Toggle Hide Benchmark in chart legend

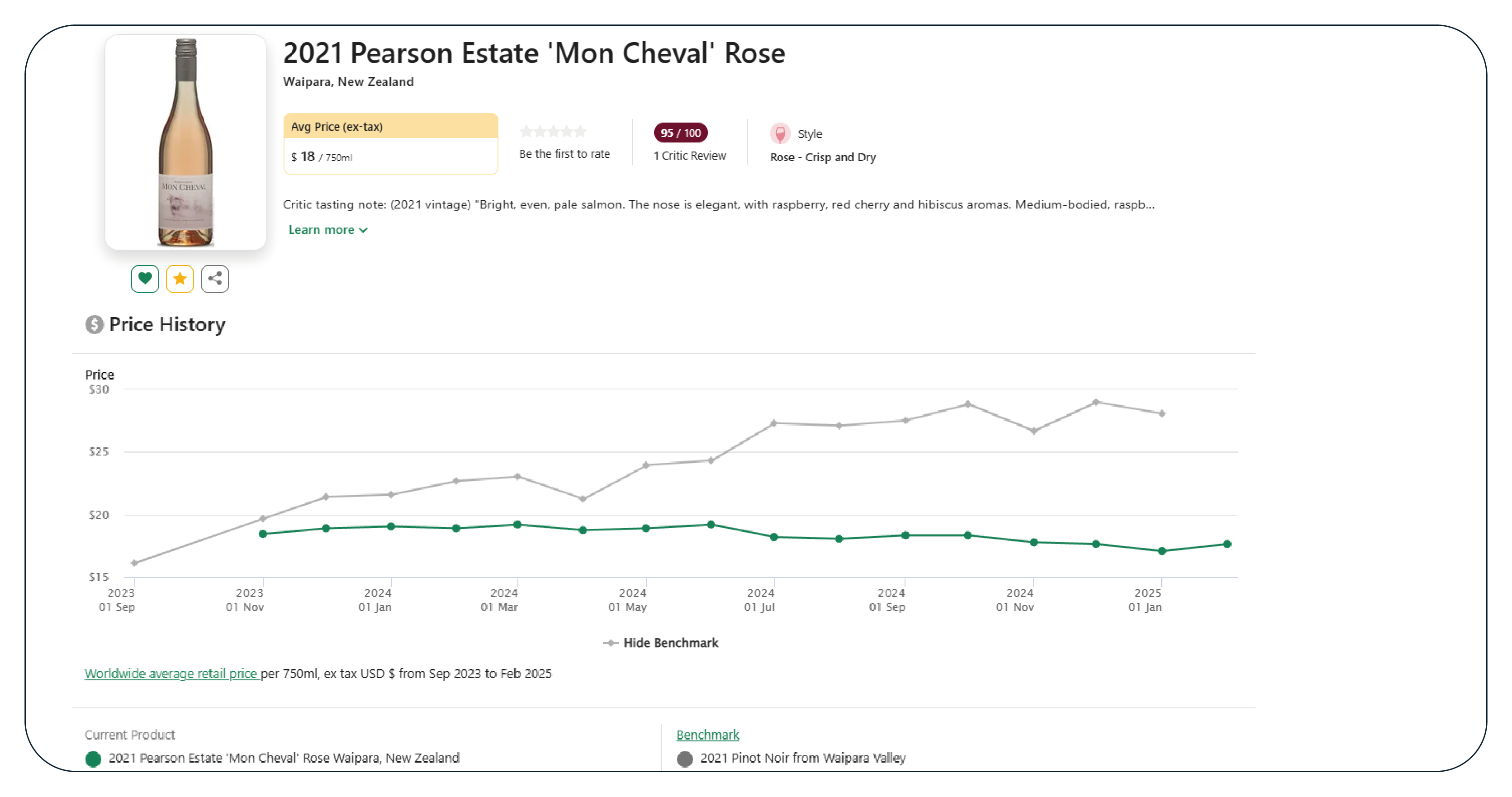pos(660,643)
